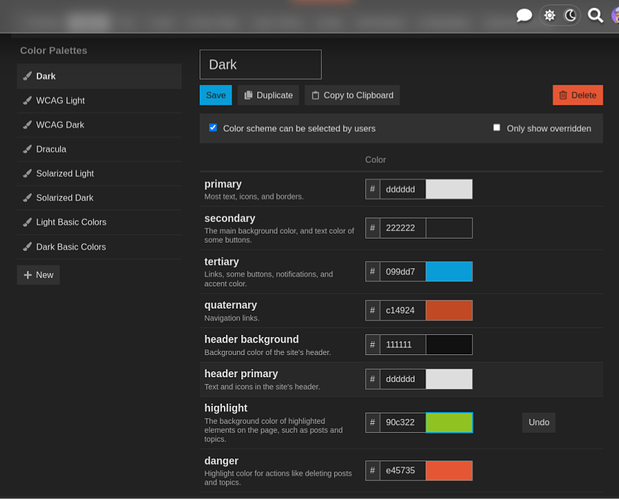Screen dimensions: 619x500
Task: Enable Only show overridden checkbox
Action: point(497,127)
